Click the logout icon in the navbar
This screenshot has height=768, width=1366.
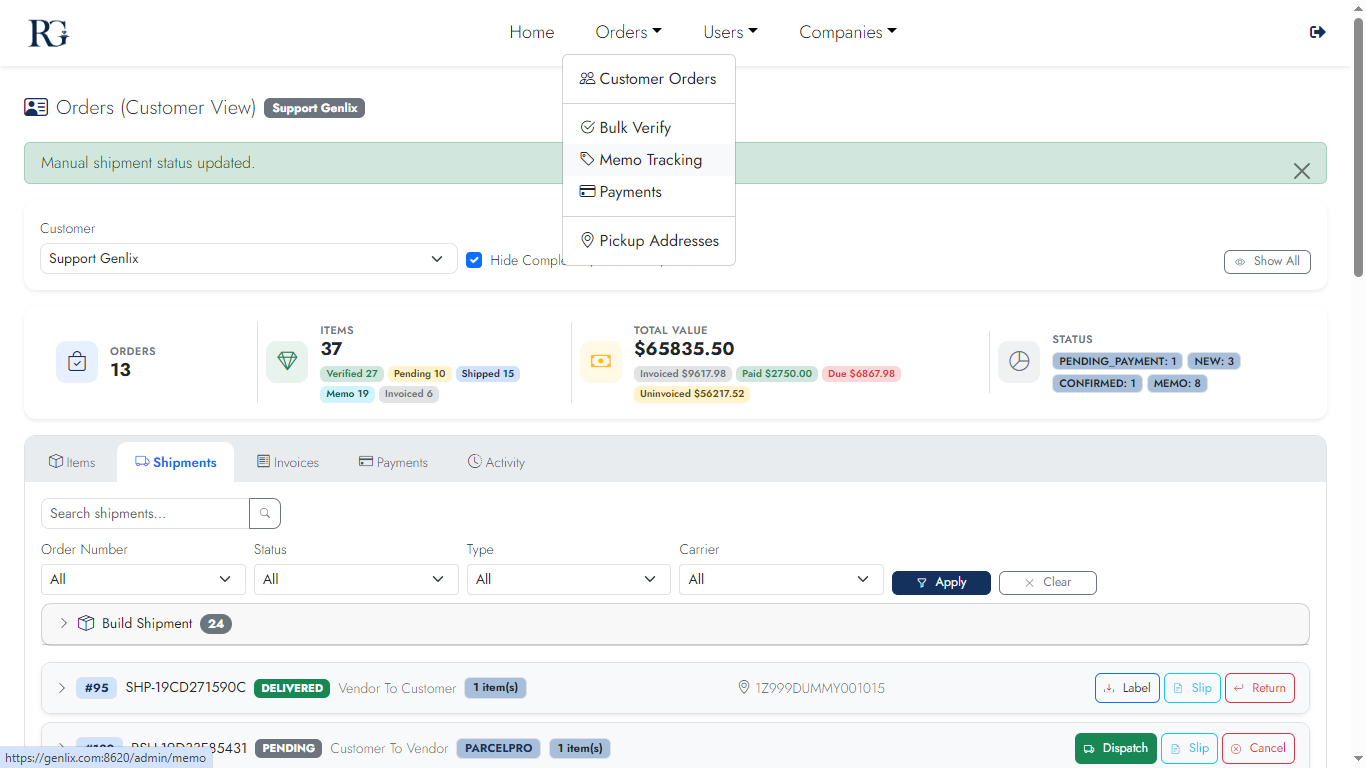coord(1317,31)
